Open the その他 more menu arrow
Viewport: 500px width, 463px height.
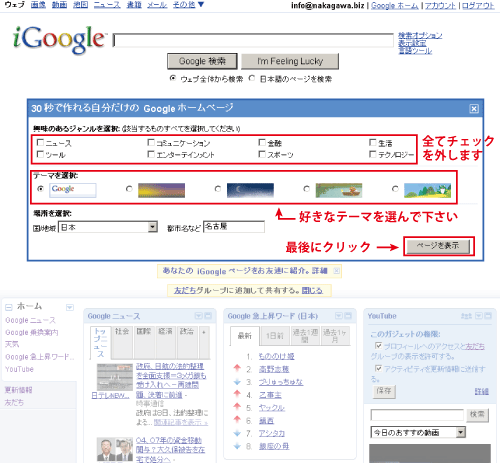click(201, 5)
